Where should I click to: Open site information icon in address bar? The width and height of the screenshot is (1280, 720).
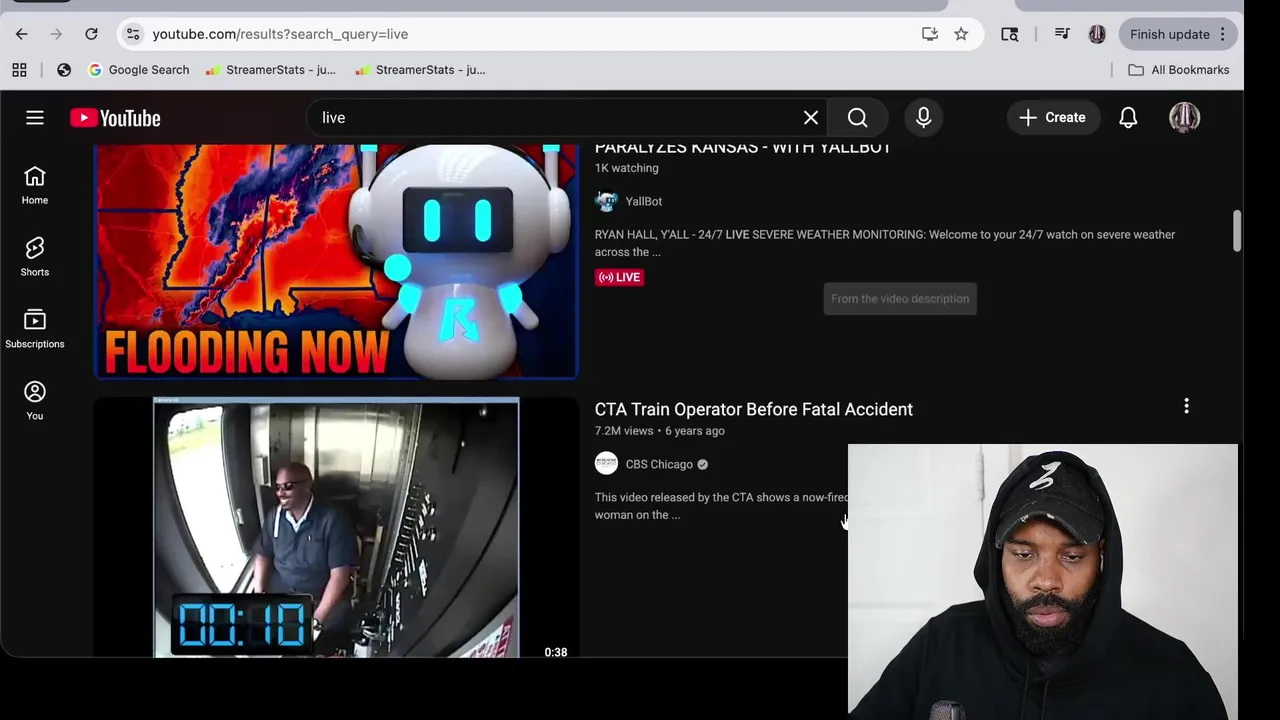click(x=132, y=34)
